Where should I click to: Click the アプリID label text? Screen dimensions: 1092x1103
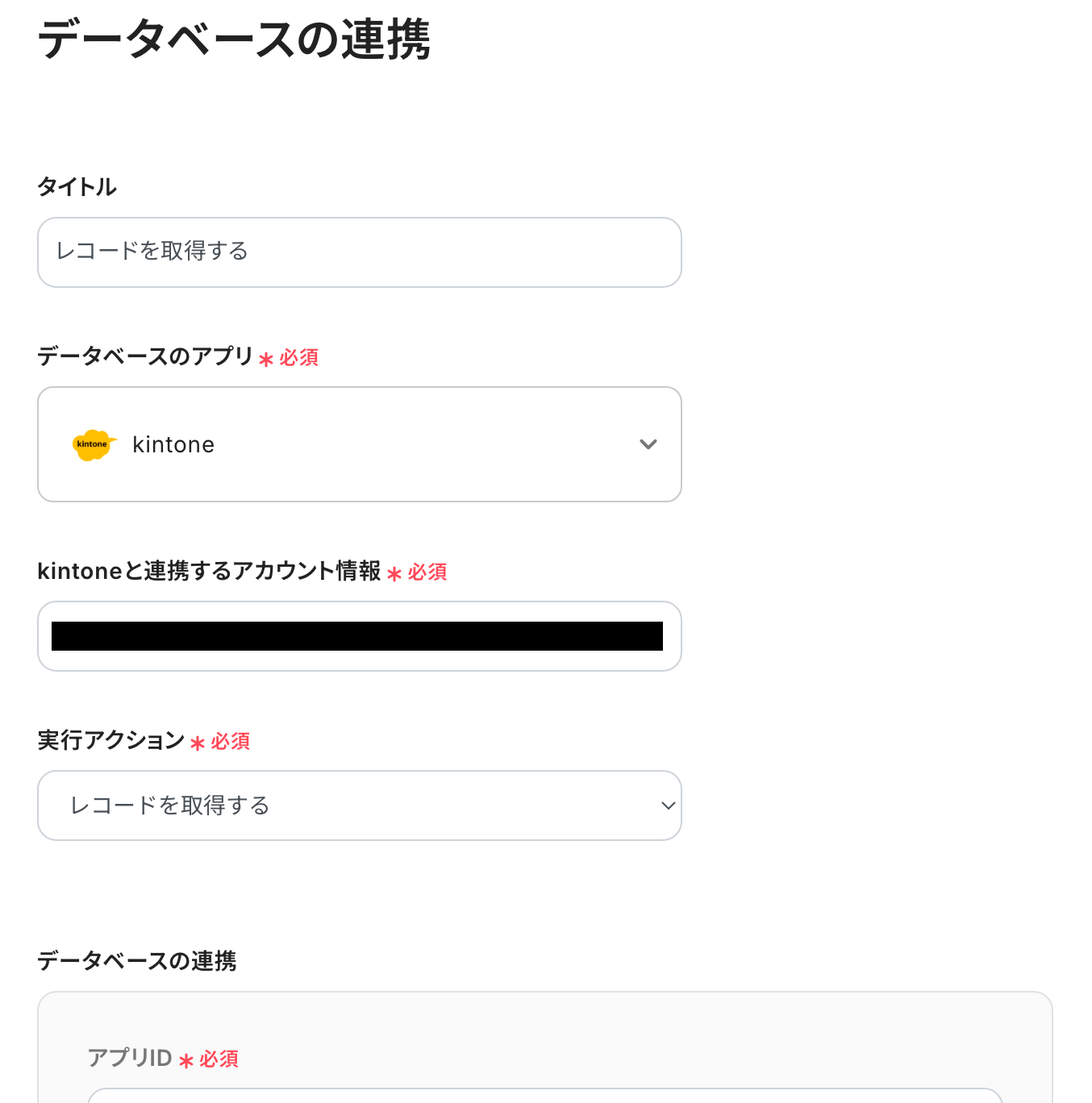pyautogui.click(x=130, y=1058)
